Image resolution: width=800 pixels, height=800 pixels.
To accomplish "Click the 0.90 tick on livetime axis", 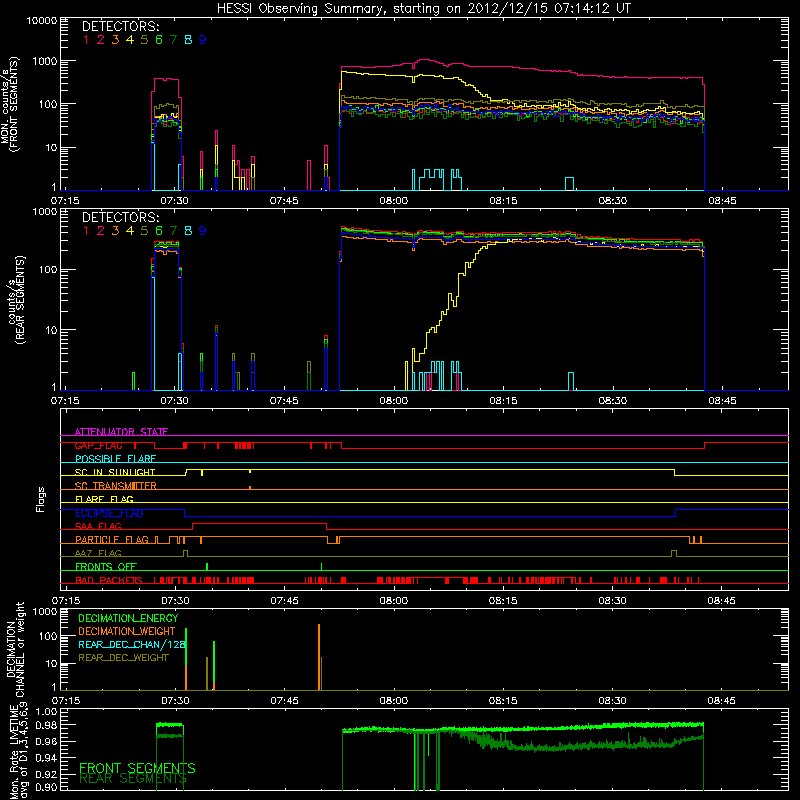I will tap(46, 787).
